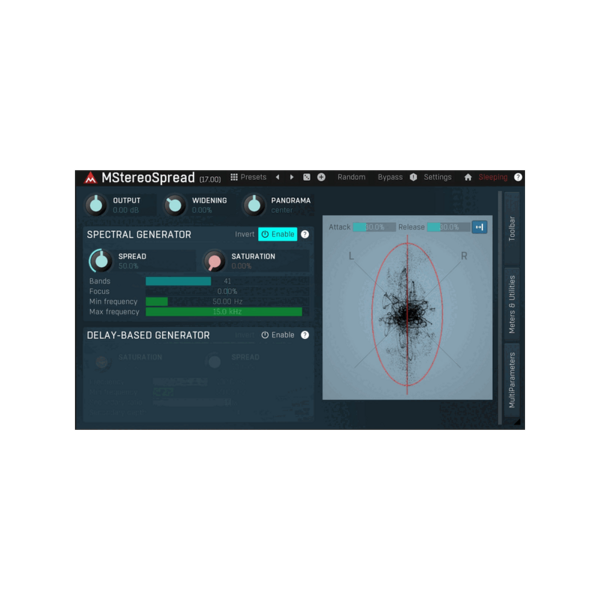Screen dimensions: 600x600
Task: Click the Focus slider bar
Action: (x=227, y=291)
